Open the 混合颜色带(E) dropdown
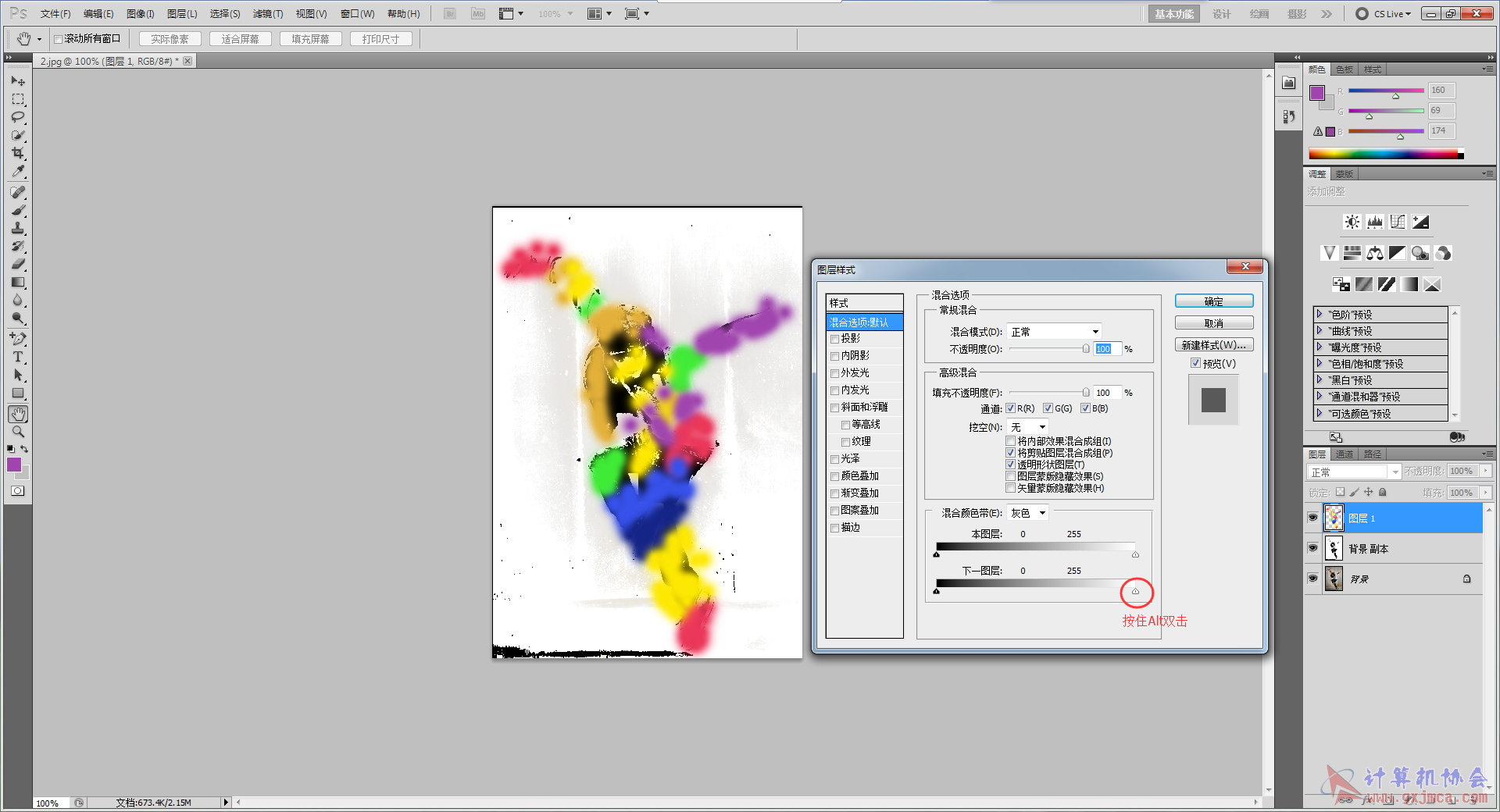The height and width of the screenshot is (812, 1500). [x=1027, y=513]
